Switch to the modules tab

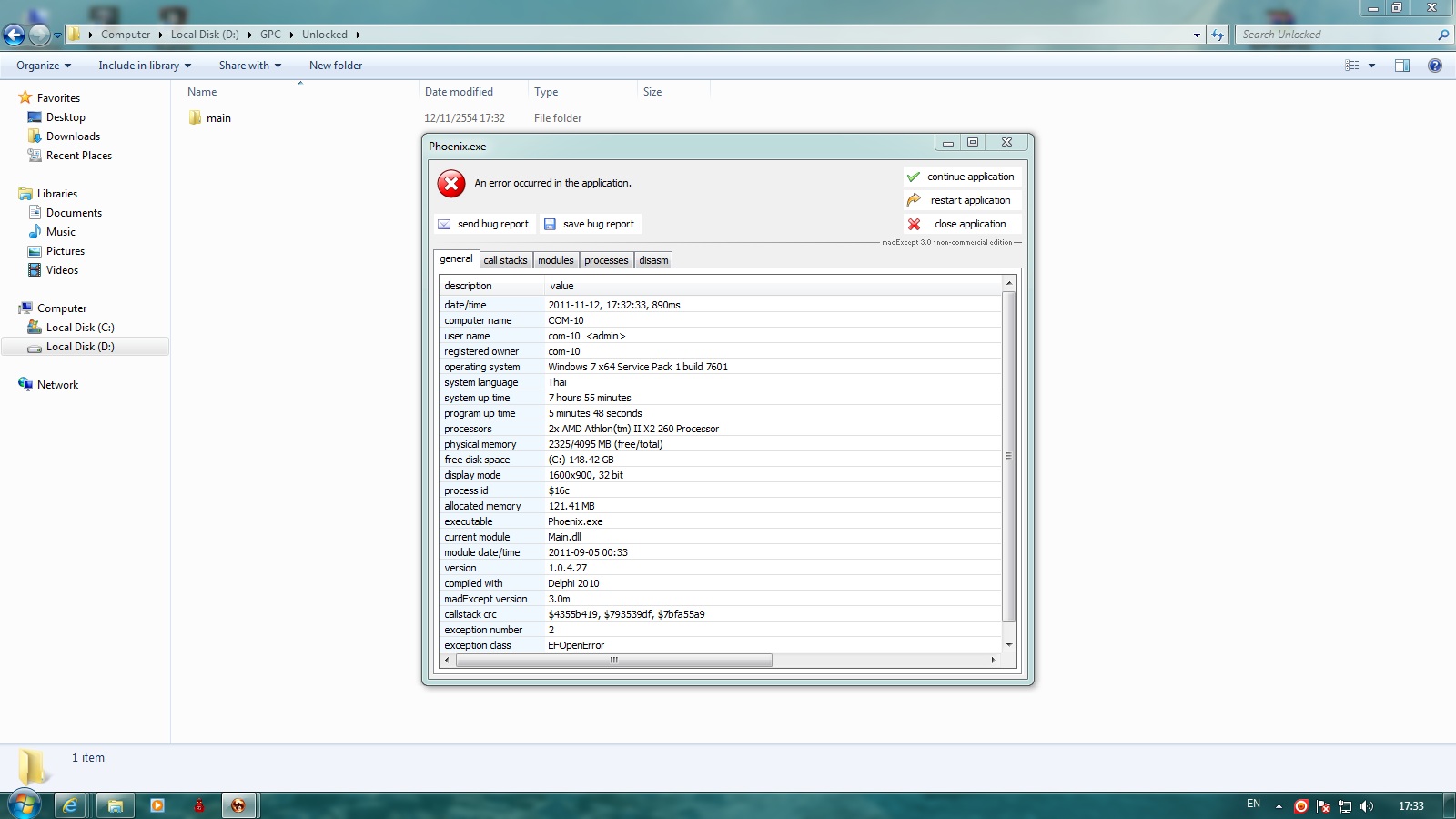tap(555, 260)
